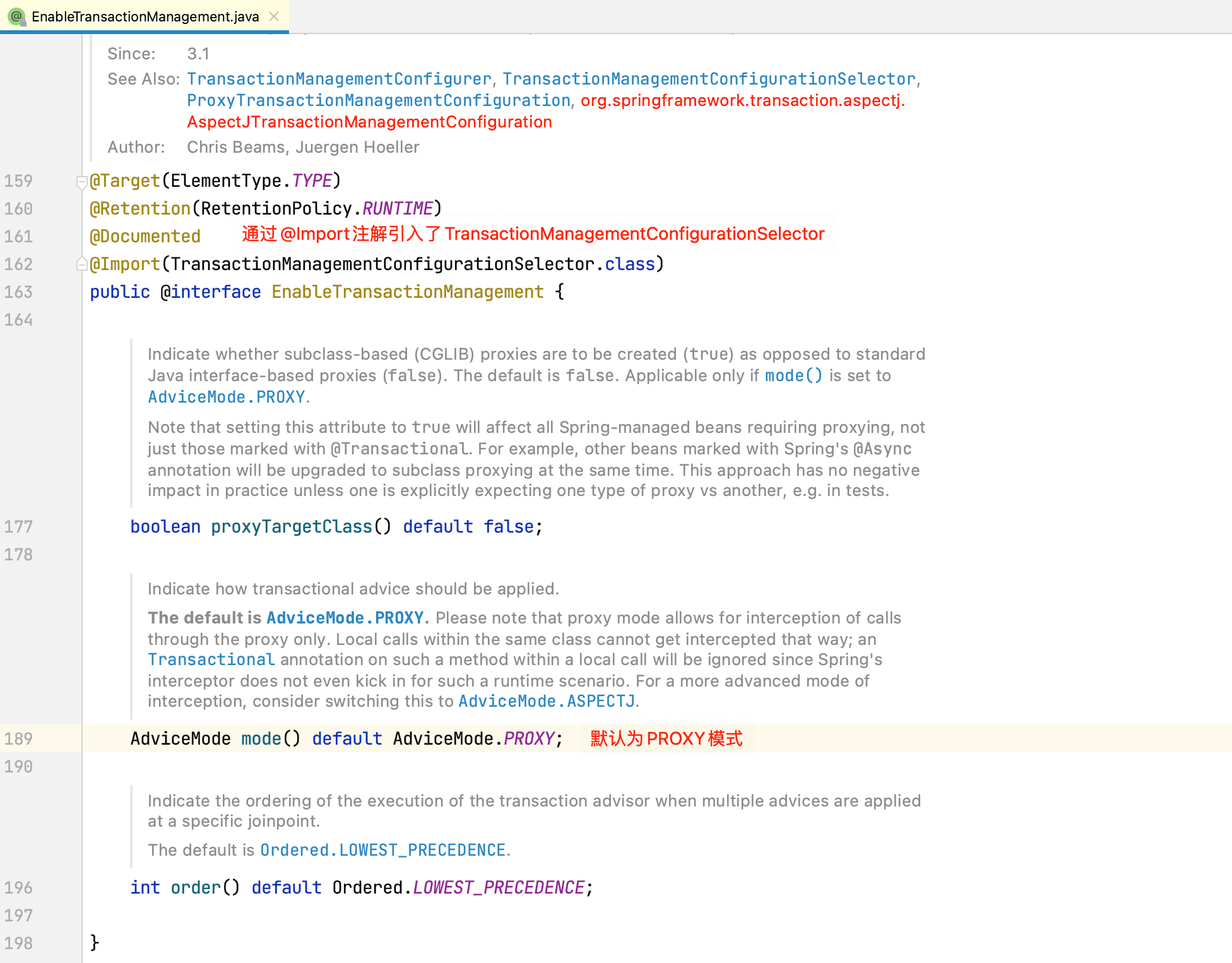The height and width of the screenshot is (963, 1232).
Task: Click the Transactional link in the mode docs
Action: coord(211,659)
